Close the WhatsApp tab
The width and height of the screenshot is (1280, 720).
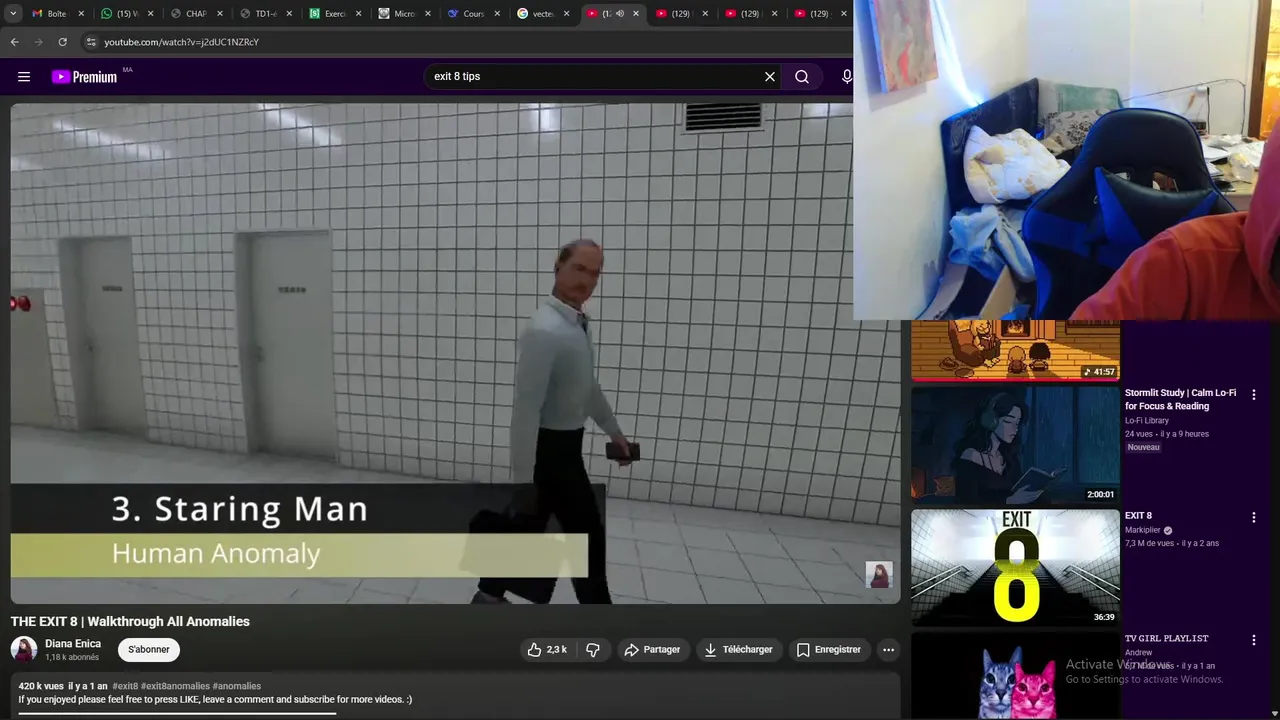151,14
